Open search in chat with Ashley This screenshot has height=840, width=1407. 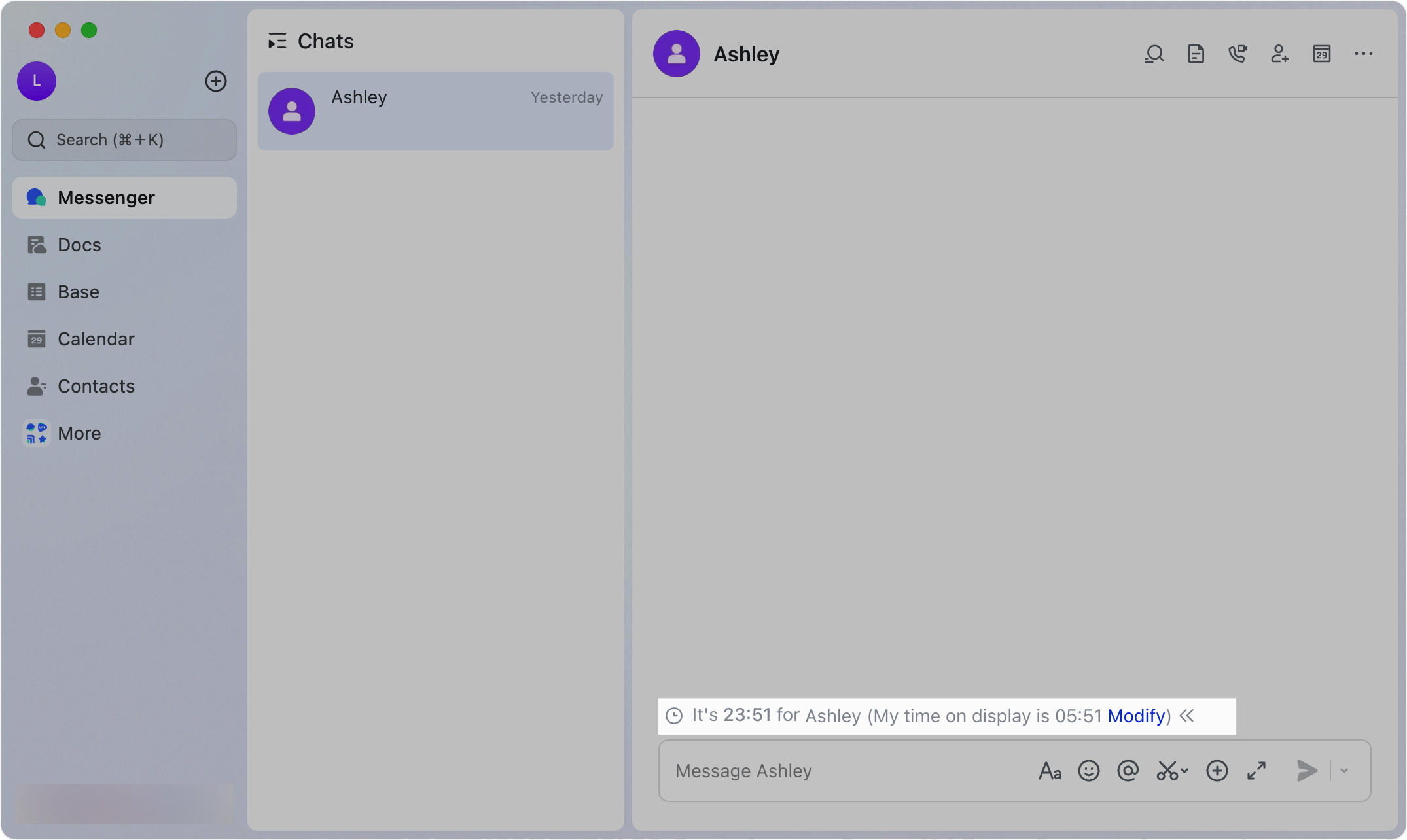click(1154, 54)
